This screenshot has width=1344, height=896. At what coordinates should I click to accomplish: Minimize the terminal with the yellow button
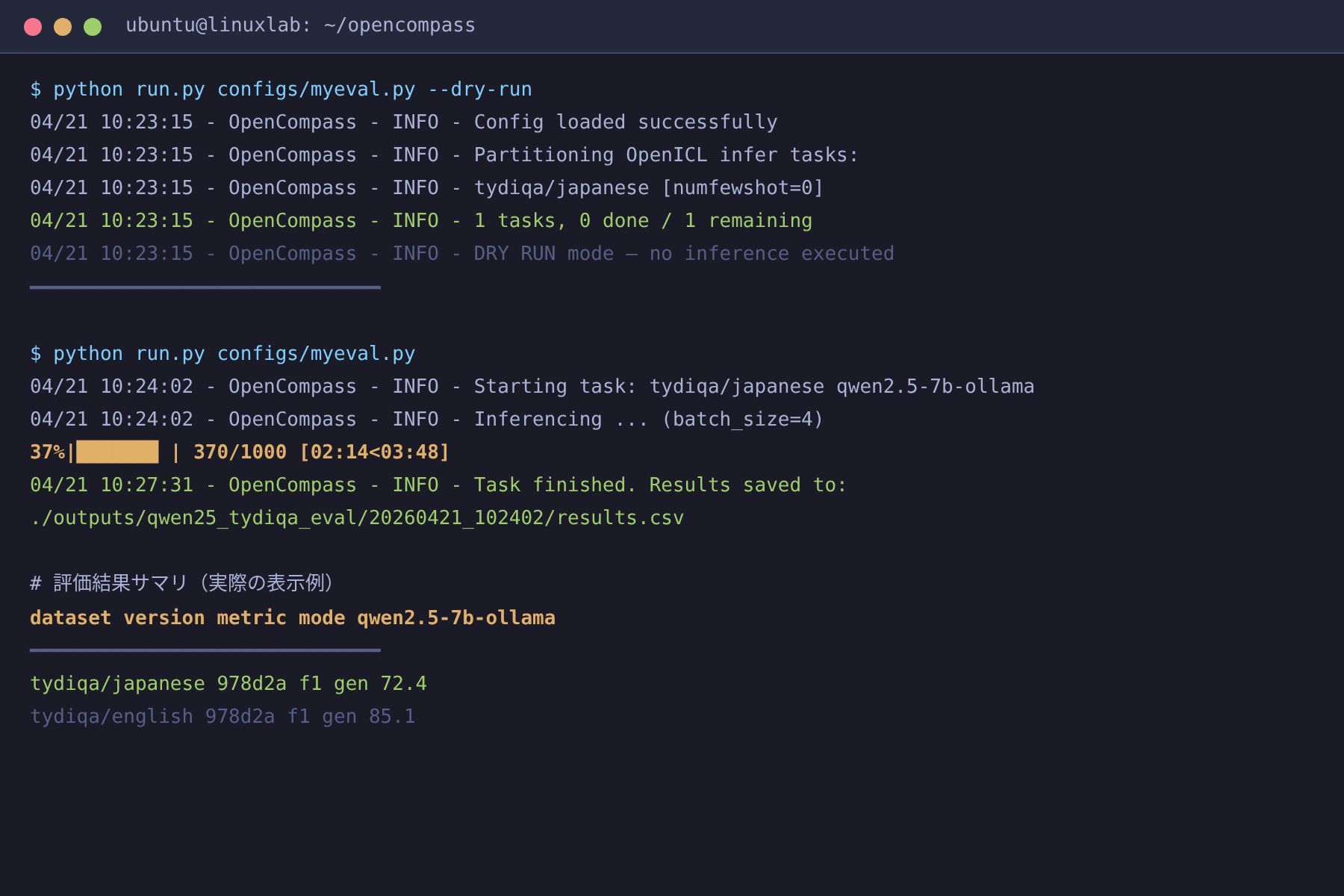pos(63,27)
